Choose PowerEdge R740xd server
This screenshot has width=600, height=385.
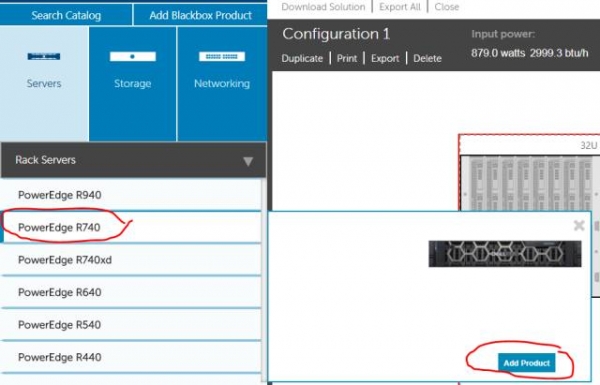point(131,260)
